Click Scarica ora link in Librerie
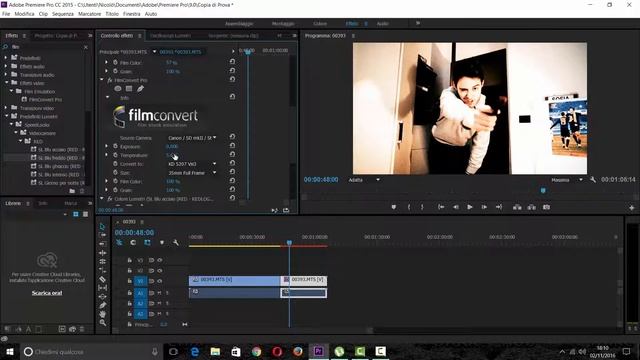 pyautogui.click(x=47, y=293)
